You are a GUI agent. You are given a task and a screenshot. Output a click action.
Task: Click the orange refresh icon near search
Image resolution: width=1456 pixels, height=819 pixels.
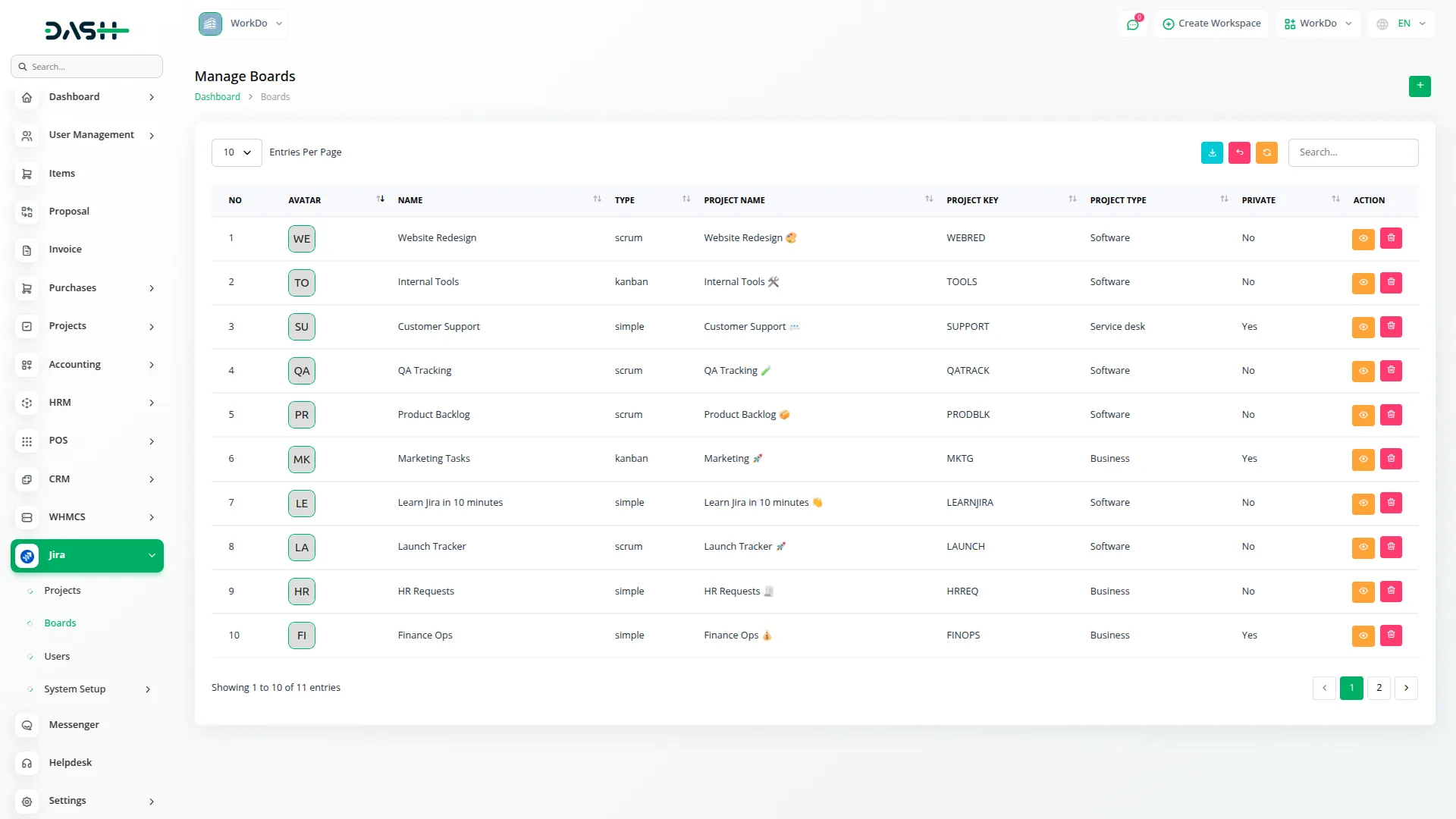pyautogui.click(x=1266, y=152)
